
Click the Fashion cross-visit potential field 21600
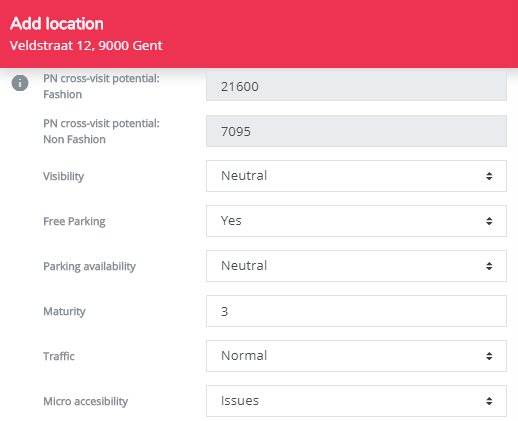(x=356, y=86)
